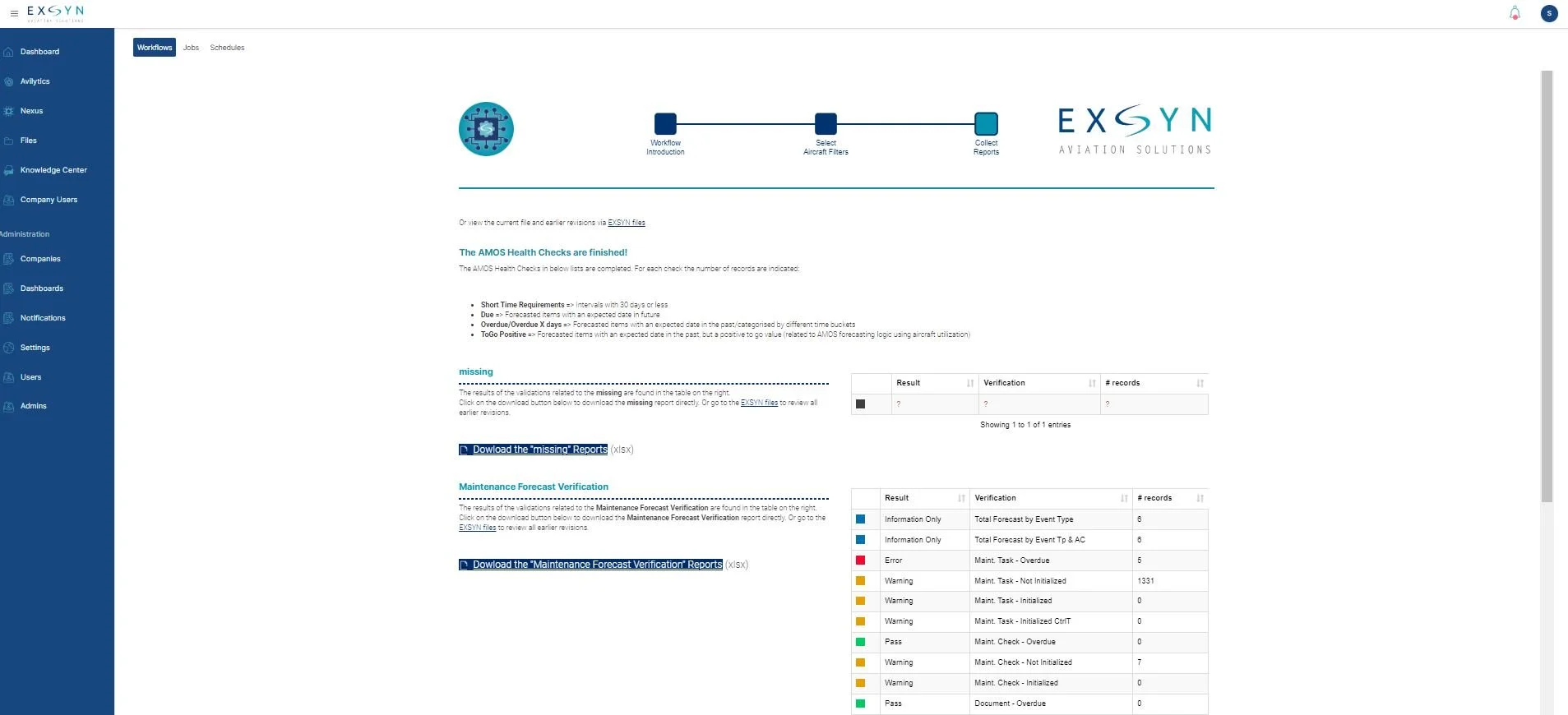
Task: Click green swatch of Maint. Check - Overdue row
Action: (860, 642)
